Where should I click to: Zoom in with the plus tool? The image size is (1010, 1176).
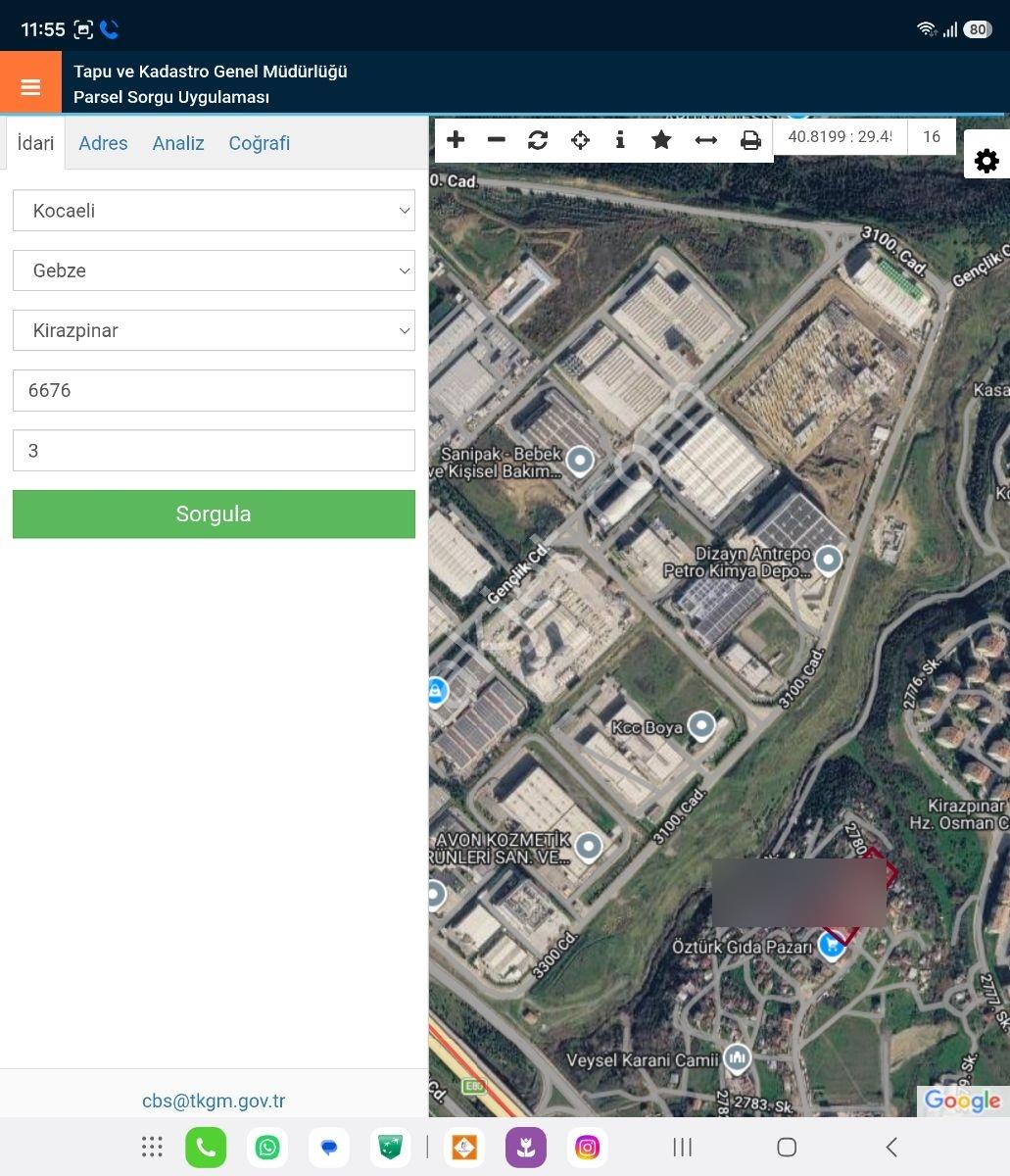click(x=456, y=140)
